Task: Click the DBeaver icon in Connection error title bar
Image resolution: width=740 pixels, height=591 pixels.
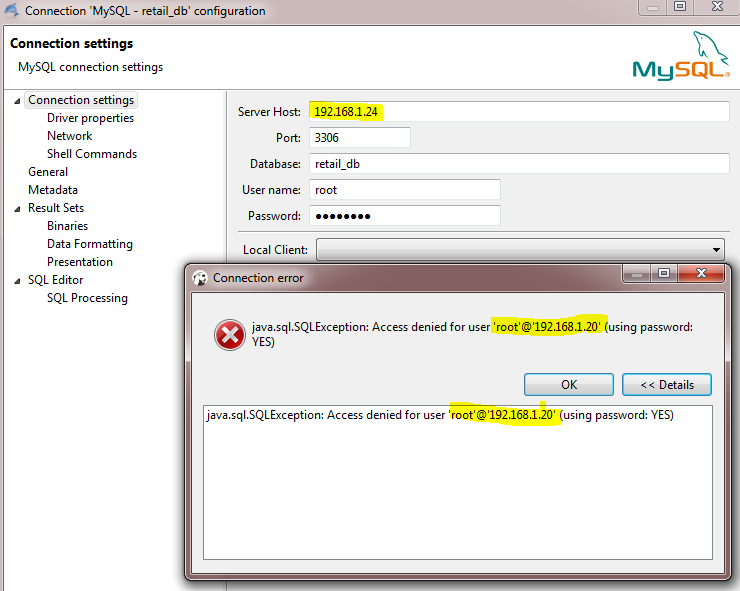Action: click(x=200, y=278)
